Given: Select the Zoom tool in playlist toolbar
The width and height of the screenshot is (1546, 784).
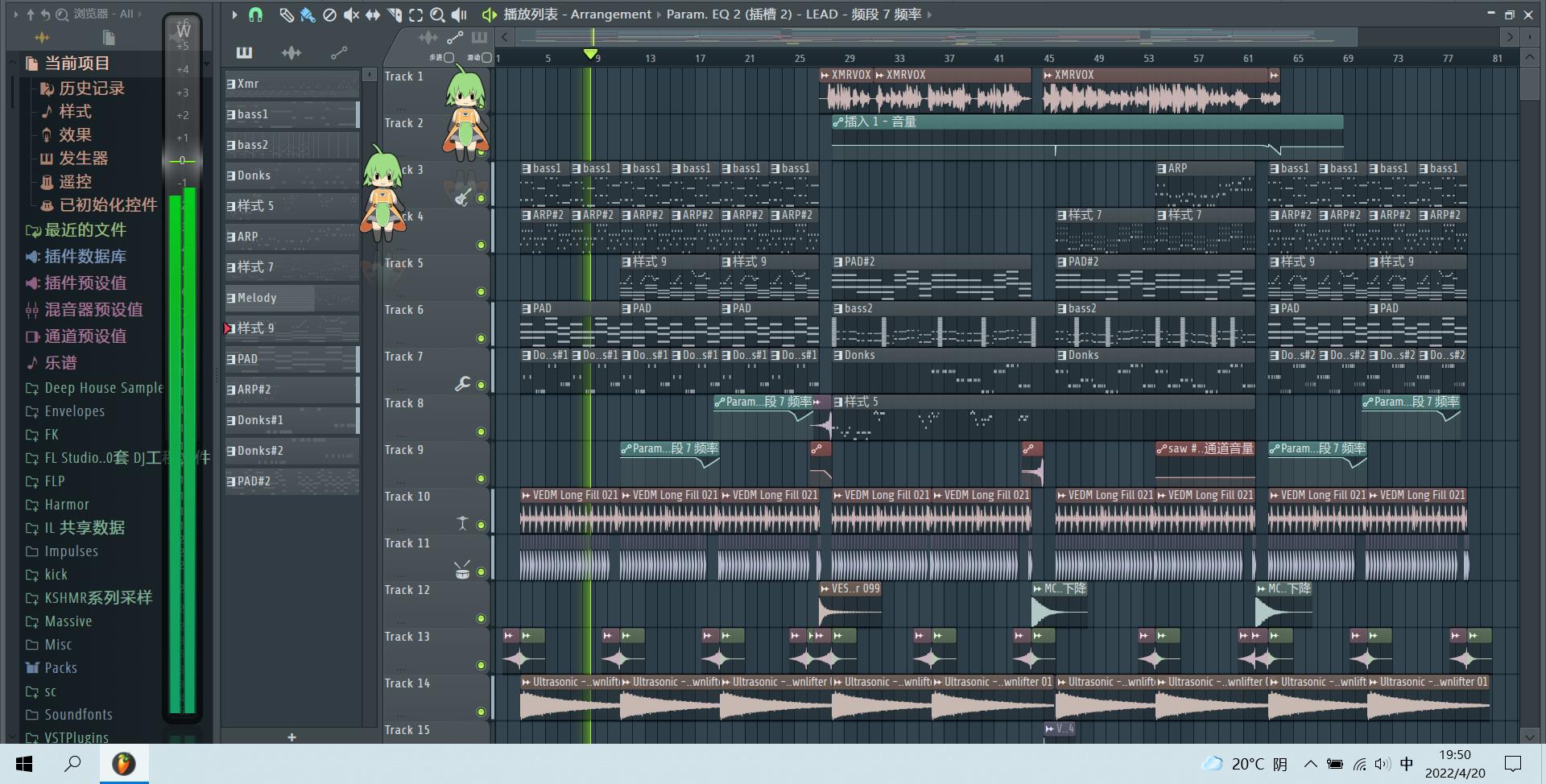Looking at the screenshot, I should coord(437,14).
